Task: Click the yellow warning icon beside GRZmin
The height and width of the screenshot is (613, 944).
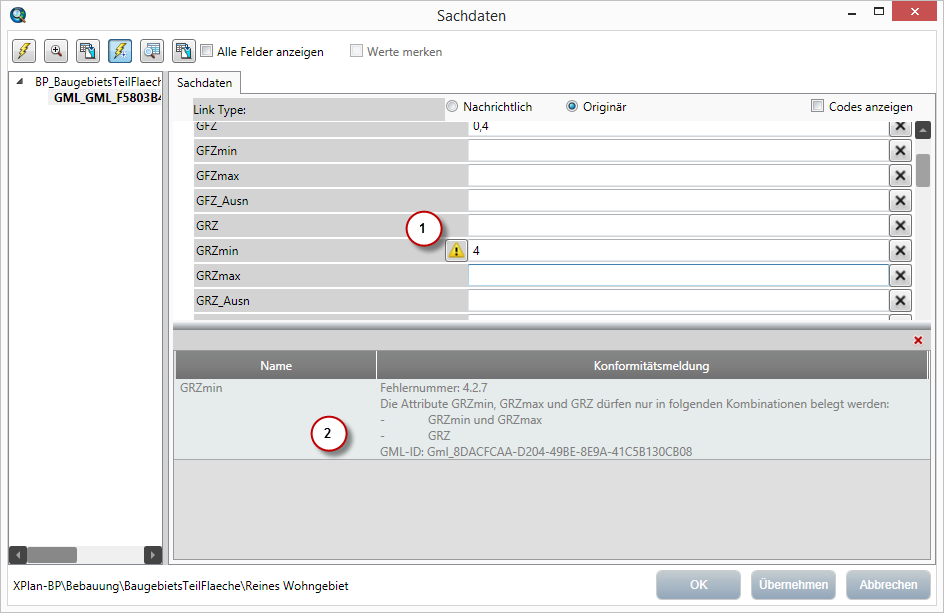Action: pyautogui.click(x=456, y=251)
